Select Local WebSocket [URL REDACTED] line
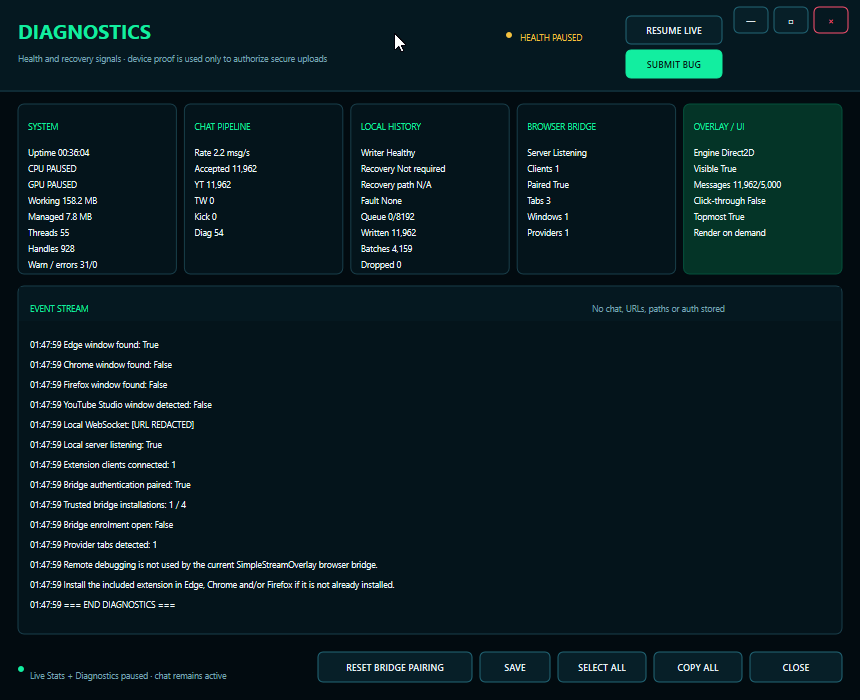The width and height of the screenshot is (860, 700). 112,425
